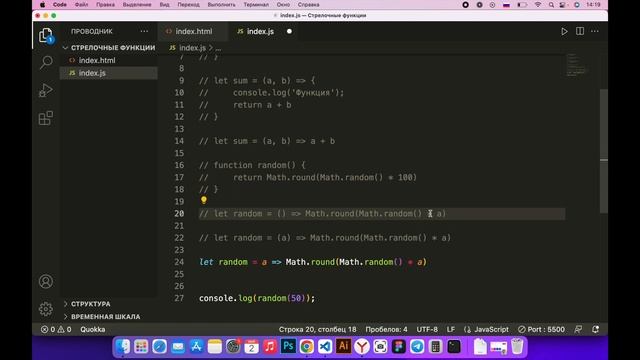Select index.js in the file explorer
The image size is (640, 360).
click(x=109, y=73)
